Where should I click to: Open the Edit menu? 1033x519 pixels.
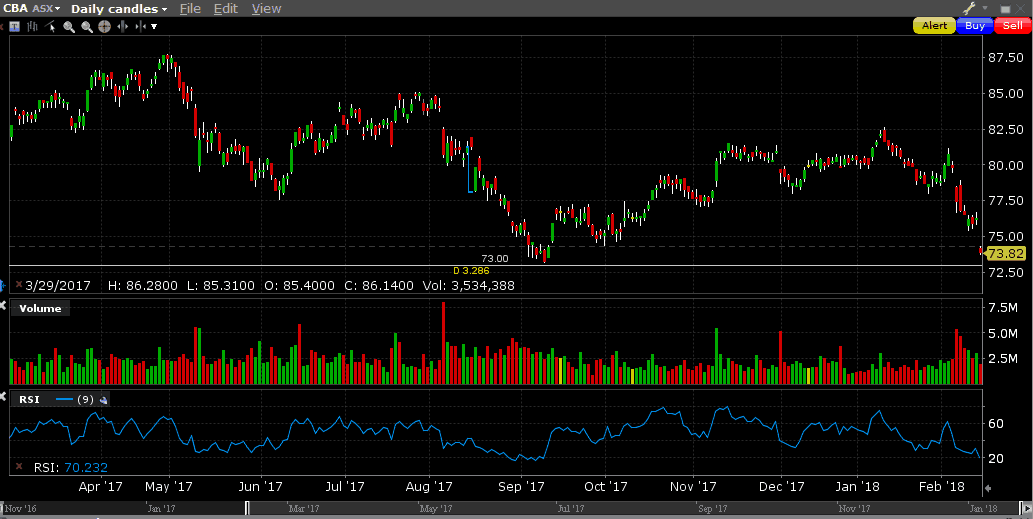(226, 9)
